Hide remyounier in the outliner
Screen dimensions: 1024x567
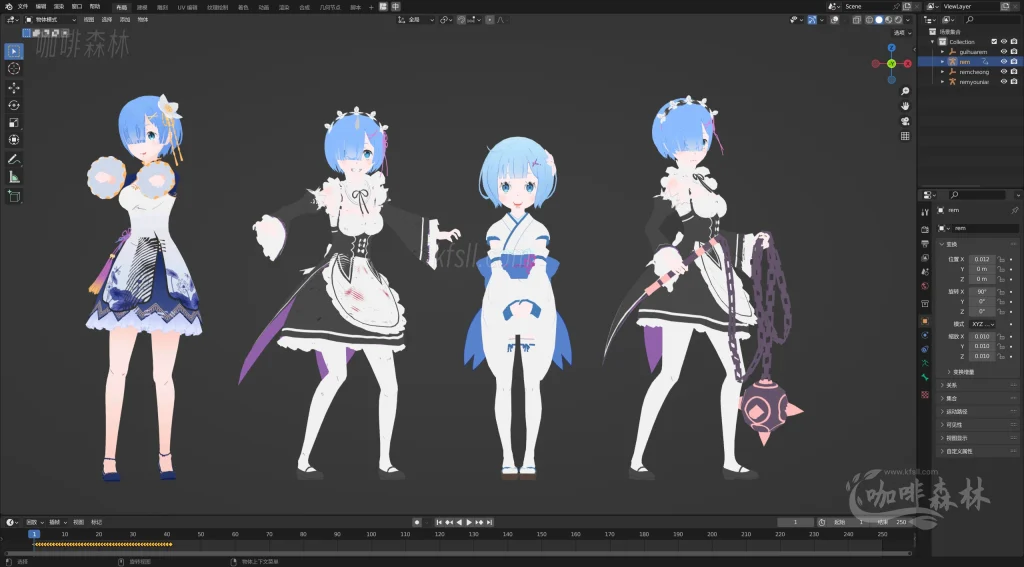tap(1004, 82)
